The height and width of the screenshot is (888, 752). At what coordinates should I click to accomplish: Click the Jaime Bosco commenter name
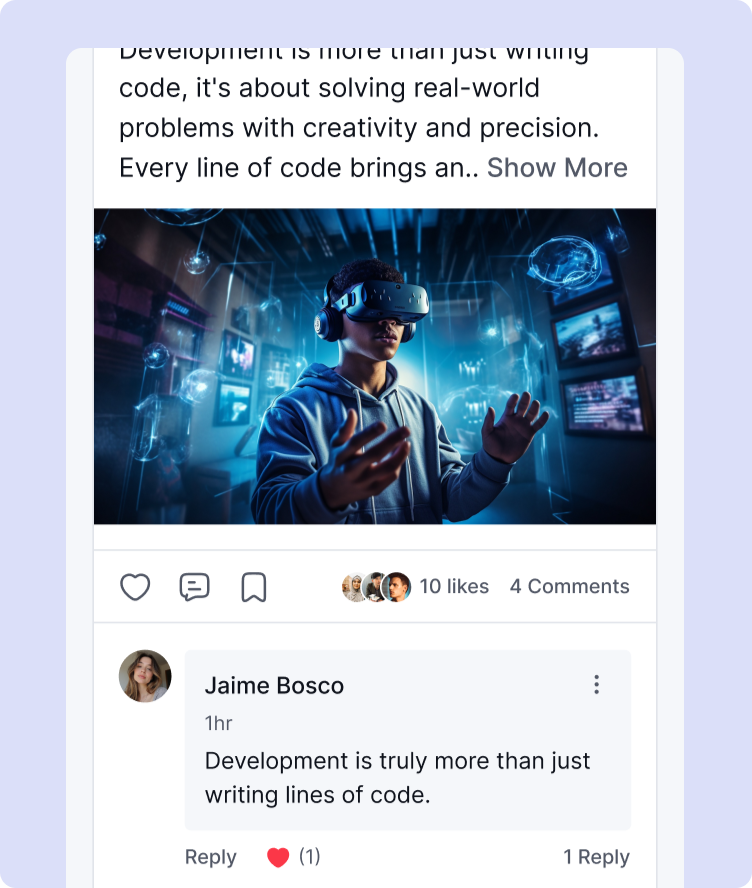274,686
